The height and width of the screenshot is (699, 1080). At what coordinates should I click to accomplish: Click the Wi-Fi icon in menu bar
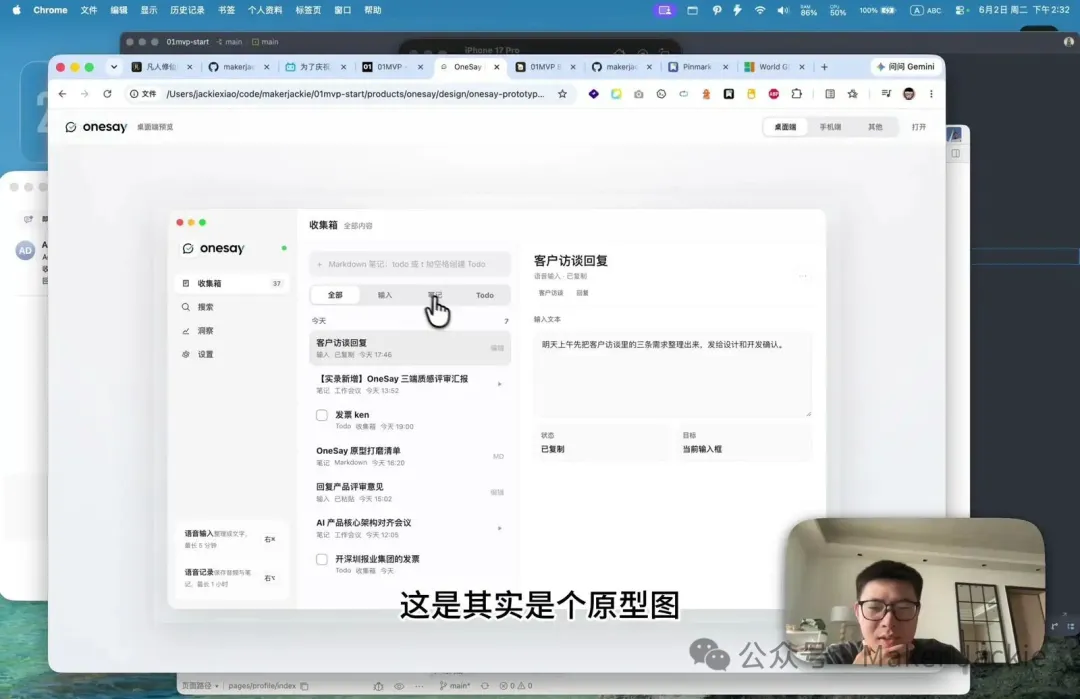pos(760,10)
